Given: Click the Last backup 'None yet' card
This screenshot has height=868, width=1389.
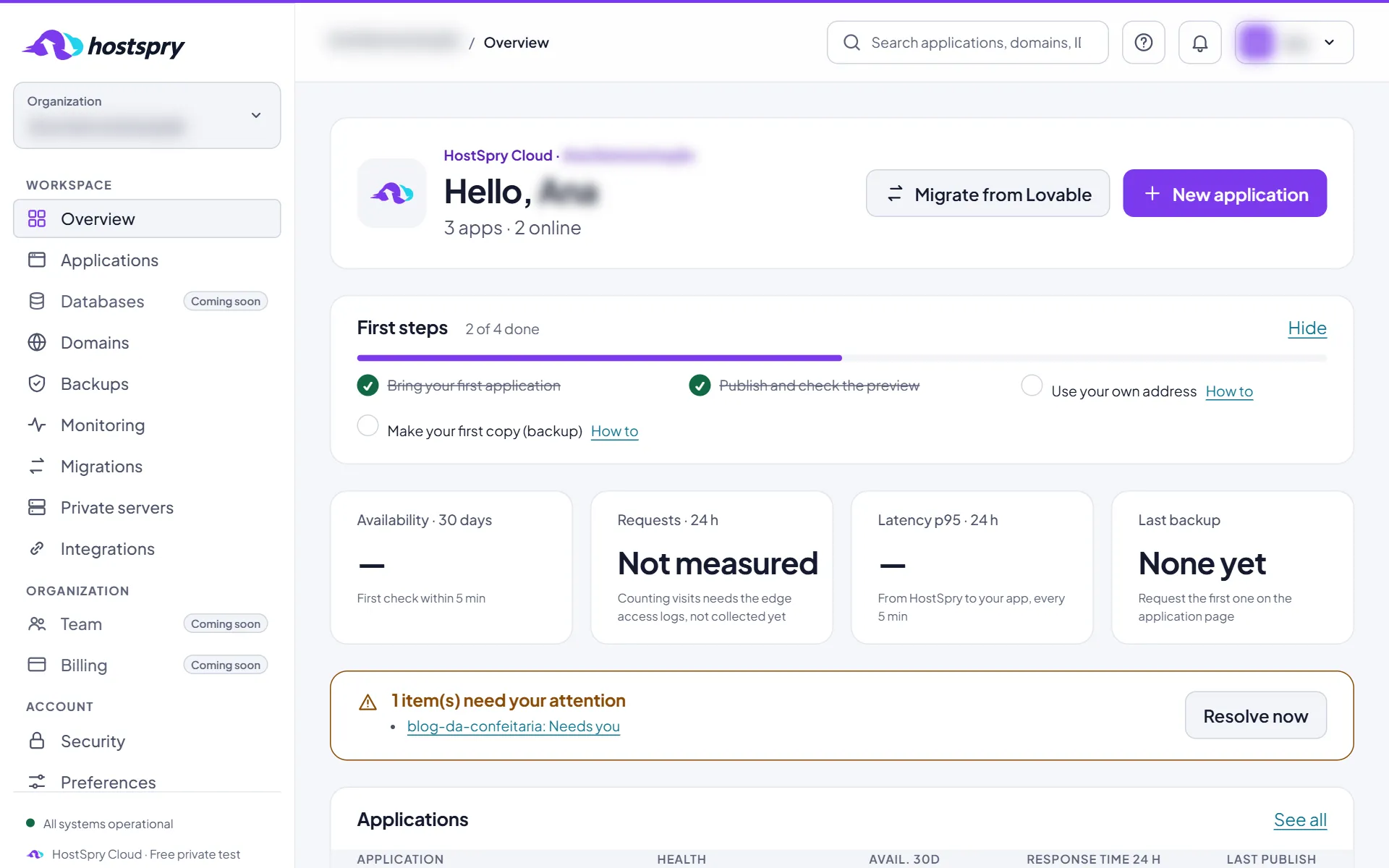Looking at the screenshot, I should (1233, 568).
